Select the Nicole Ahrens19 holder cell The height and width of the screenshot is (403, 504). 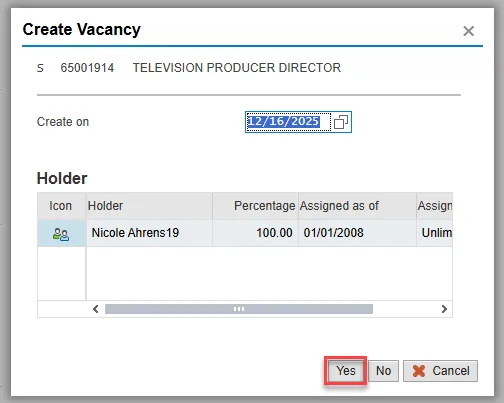click(x=149, y=233)
